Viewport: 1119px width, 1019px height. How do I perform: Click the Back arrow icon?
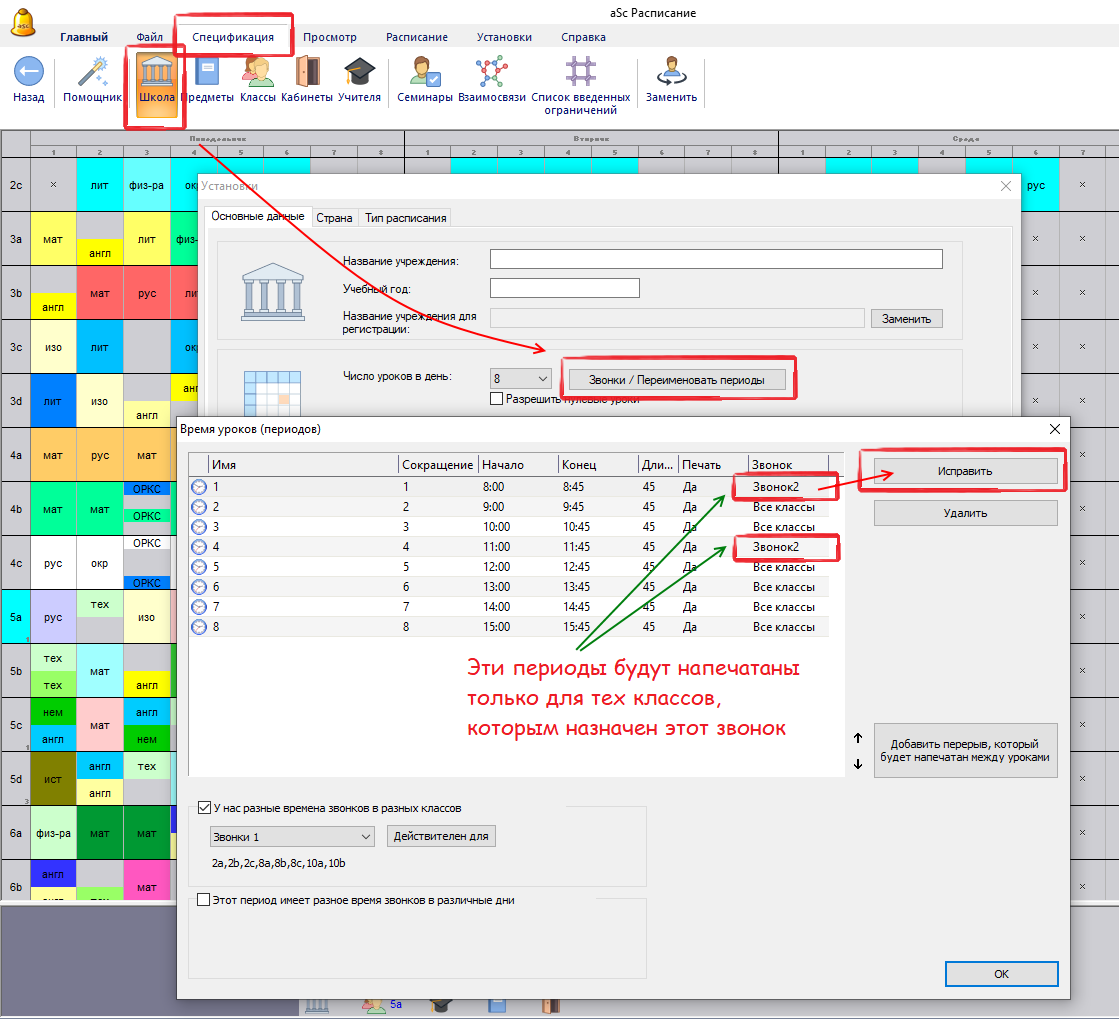tap(28, 73)
